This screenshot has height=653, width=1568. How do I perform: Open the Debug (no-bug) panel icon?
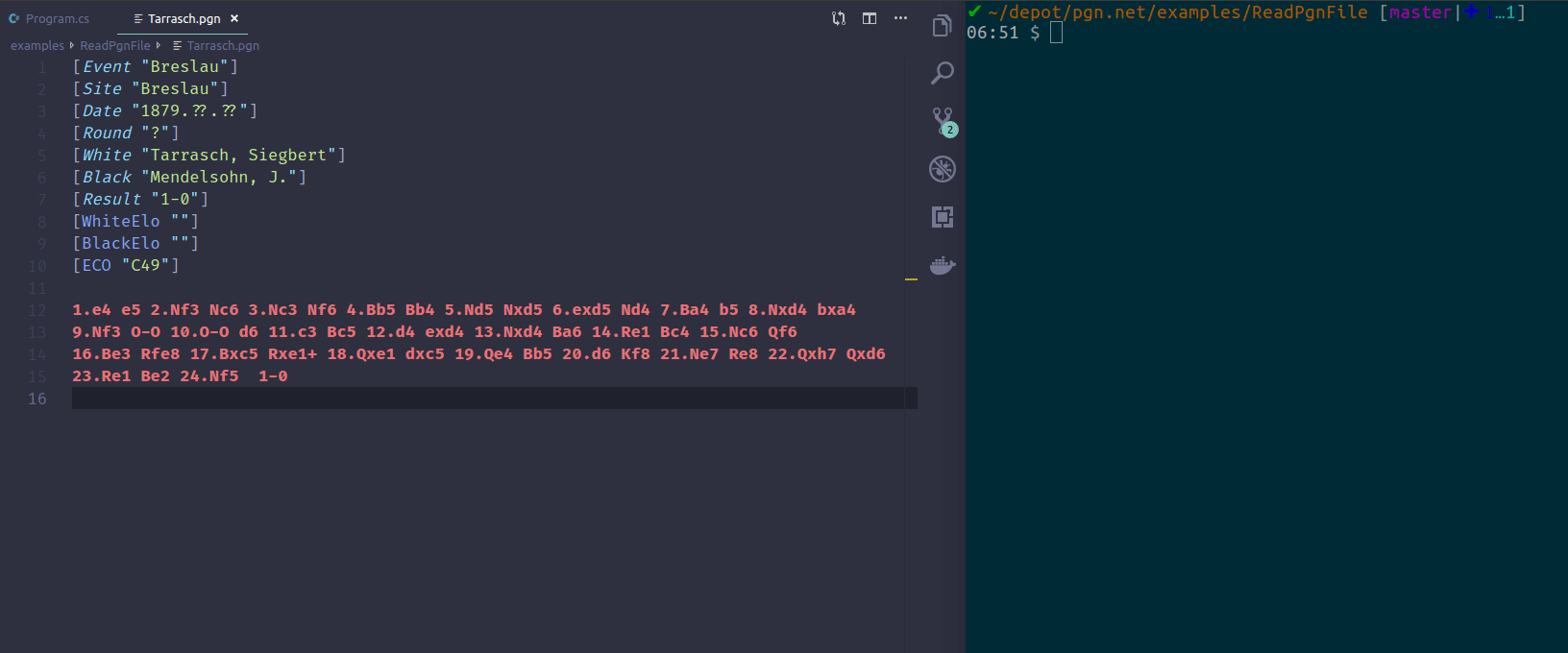(942, 169)
